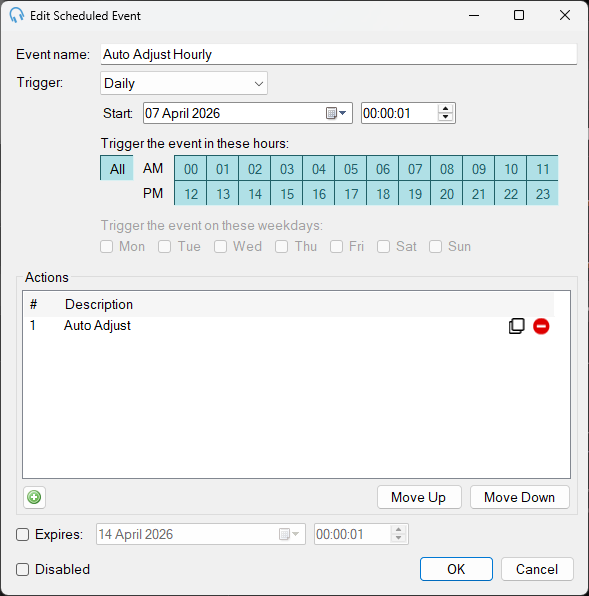The image size is (589, 596).
Task: Check the Sat weekday checkbox
Action: (x=383, y=246)
